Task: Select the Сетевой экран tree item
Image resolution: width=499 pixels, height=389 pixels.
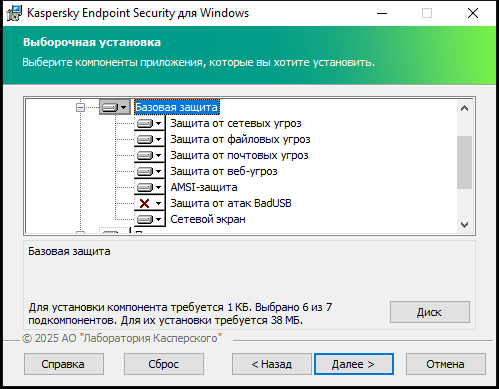Action: 208,219
